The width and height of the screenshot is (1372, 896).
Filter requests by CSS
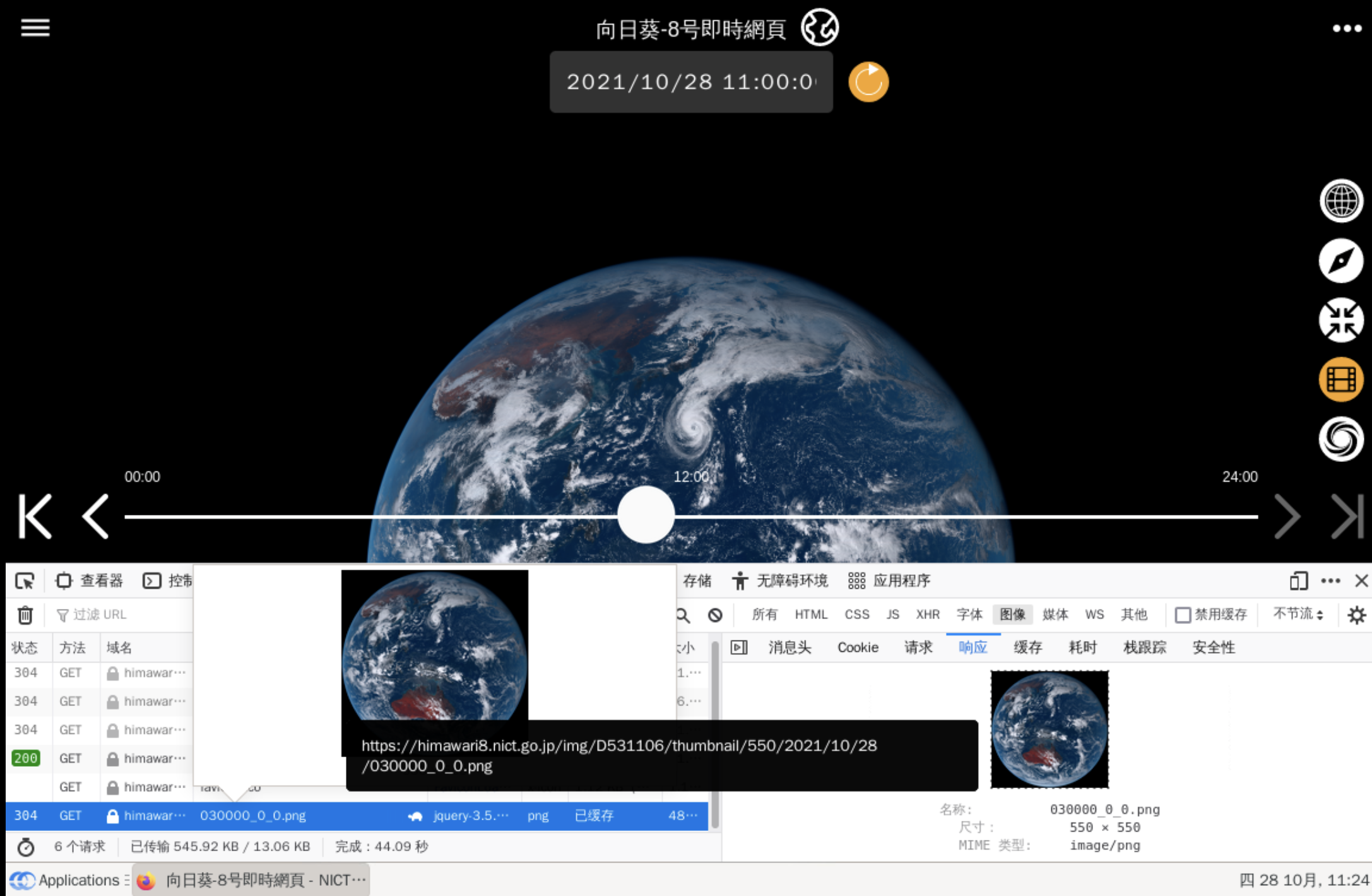point(857,615)
